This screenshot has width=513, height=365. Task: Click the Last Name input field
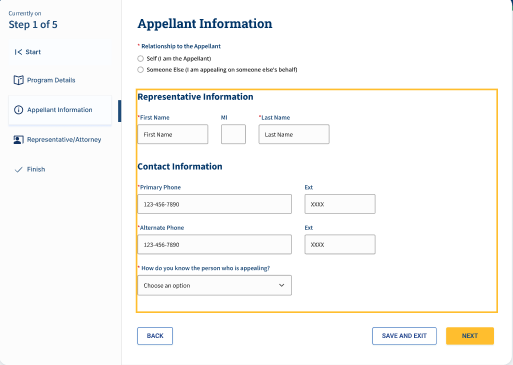click(x=294, y=134)
